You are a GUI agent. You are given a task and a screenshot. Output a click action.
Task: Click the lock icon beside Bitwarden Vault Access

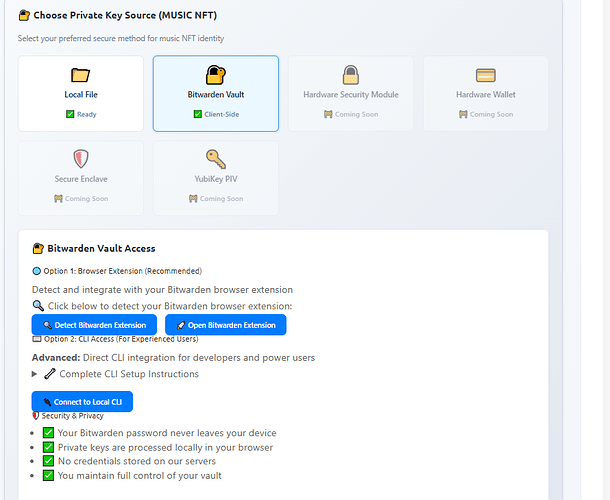[x=38, y=248]
